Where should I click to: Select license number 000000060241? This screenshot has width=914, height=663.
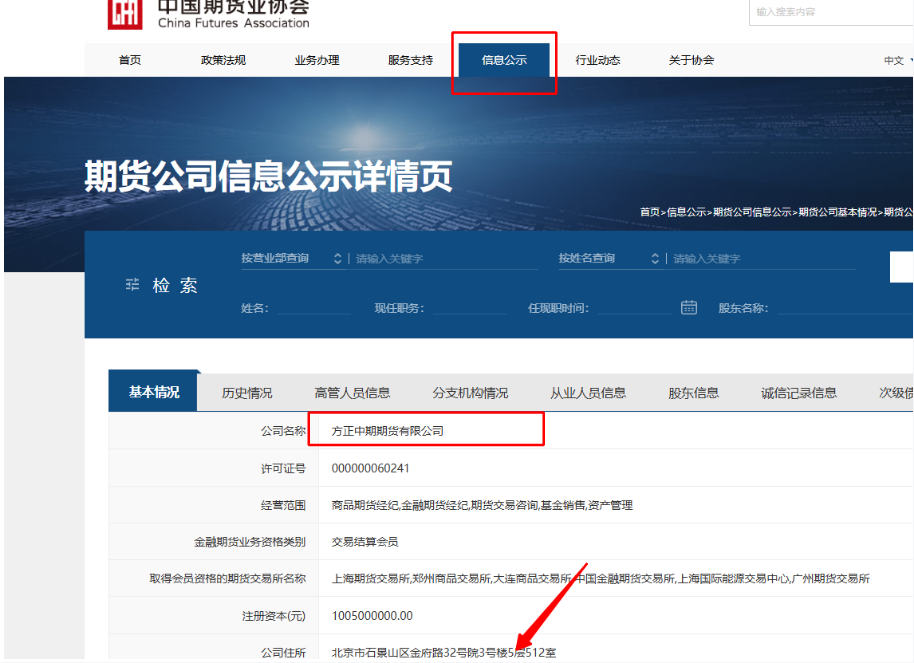371,468
